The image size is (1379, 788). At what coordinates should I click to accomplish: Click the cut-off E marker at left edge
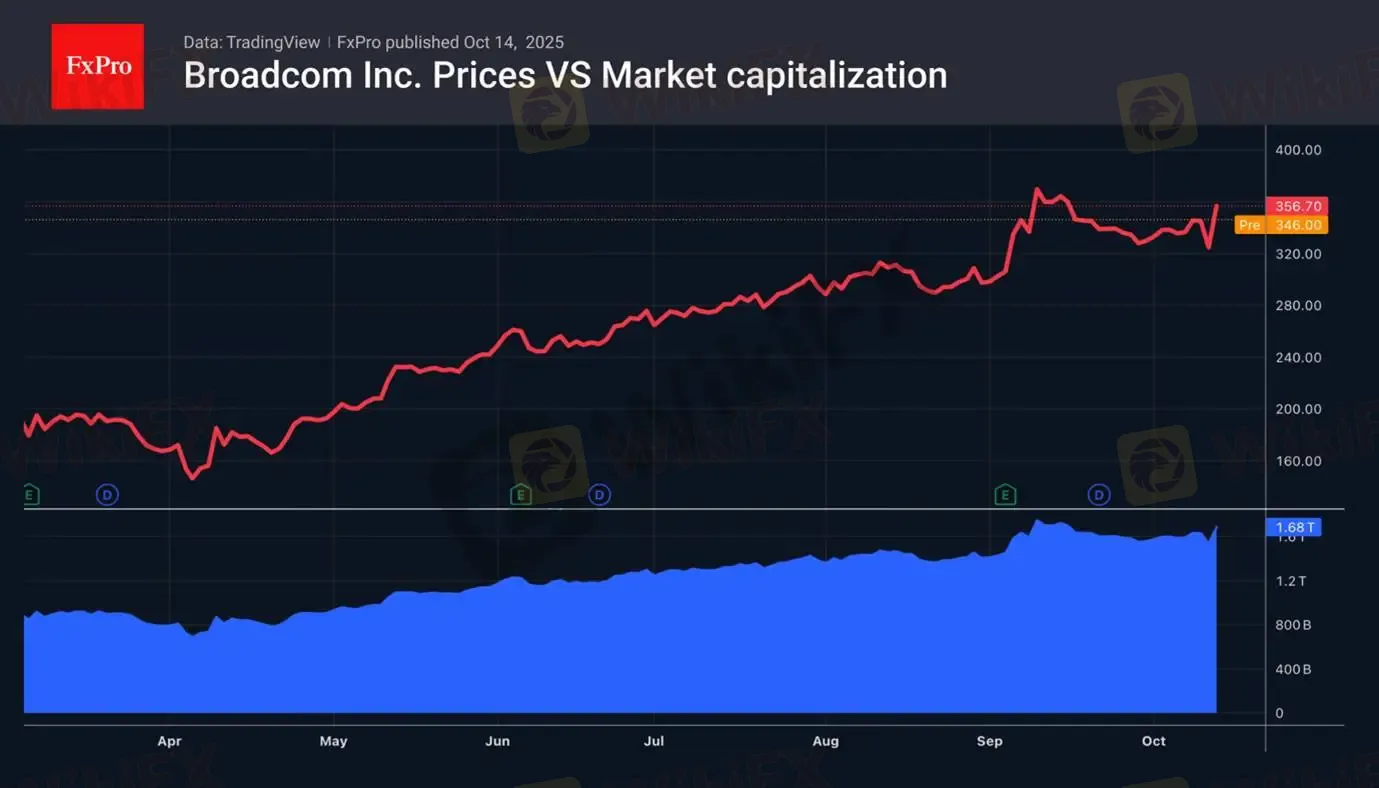coord(30,494)
